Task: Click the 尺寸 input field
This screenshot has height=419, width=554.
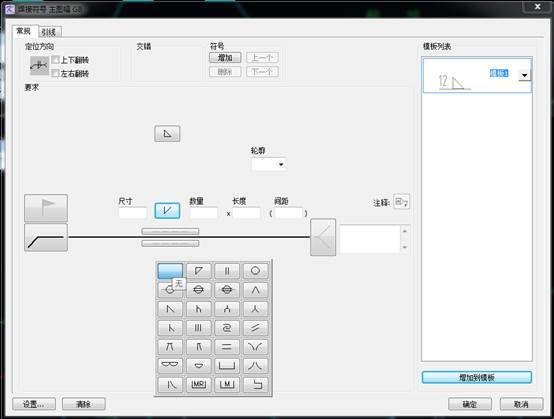Action: click(x=132, y=213)
